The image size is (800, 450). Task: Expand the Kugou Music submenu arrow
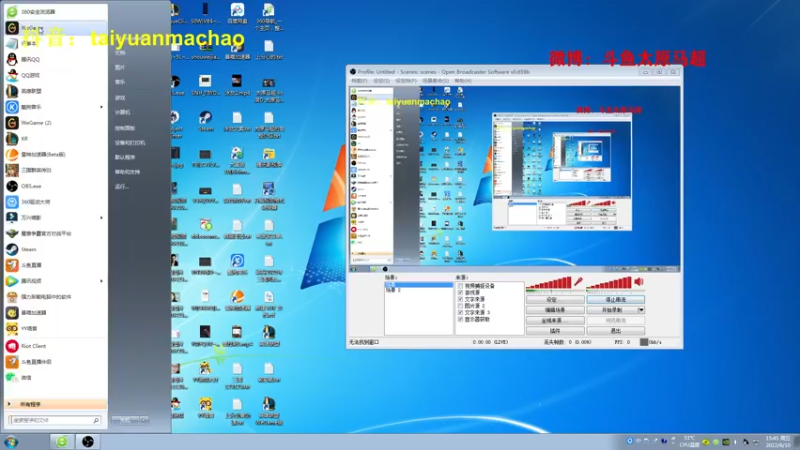pos(101,107)
